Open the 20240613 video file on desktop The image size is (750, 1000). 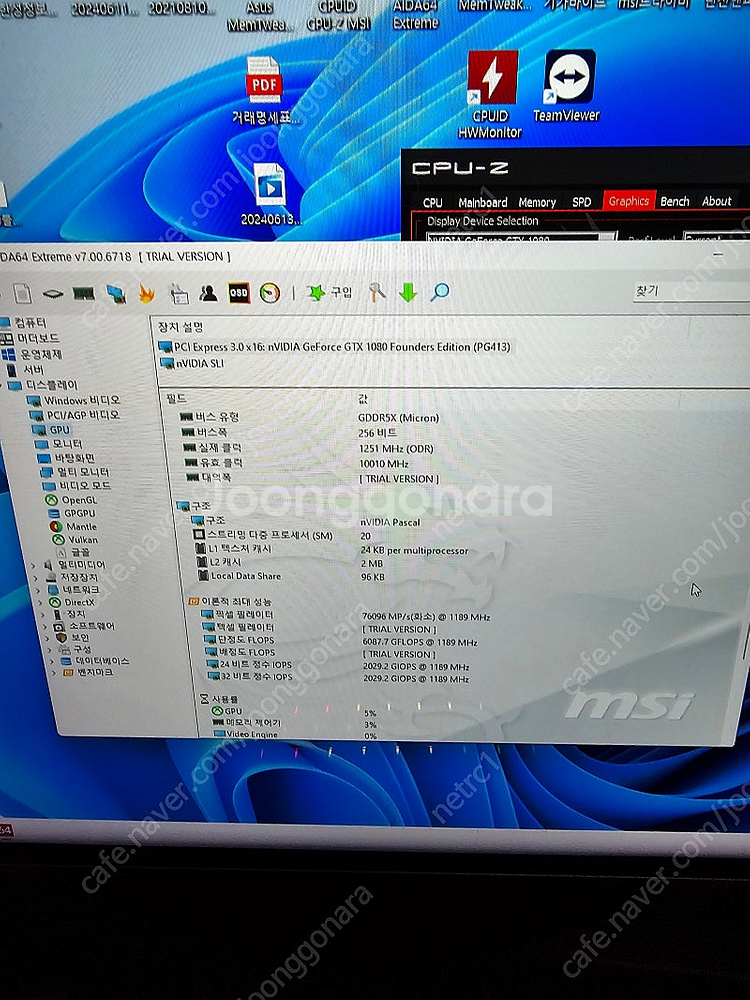270,195
